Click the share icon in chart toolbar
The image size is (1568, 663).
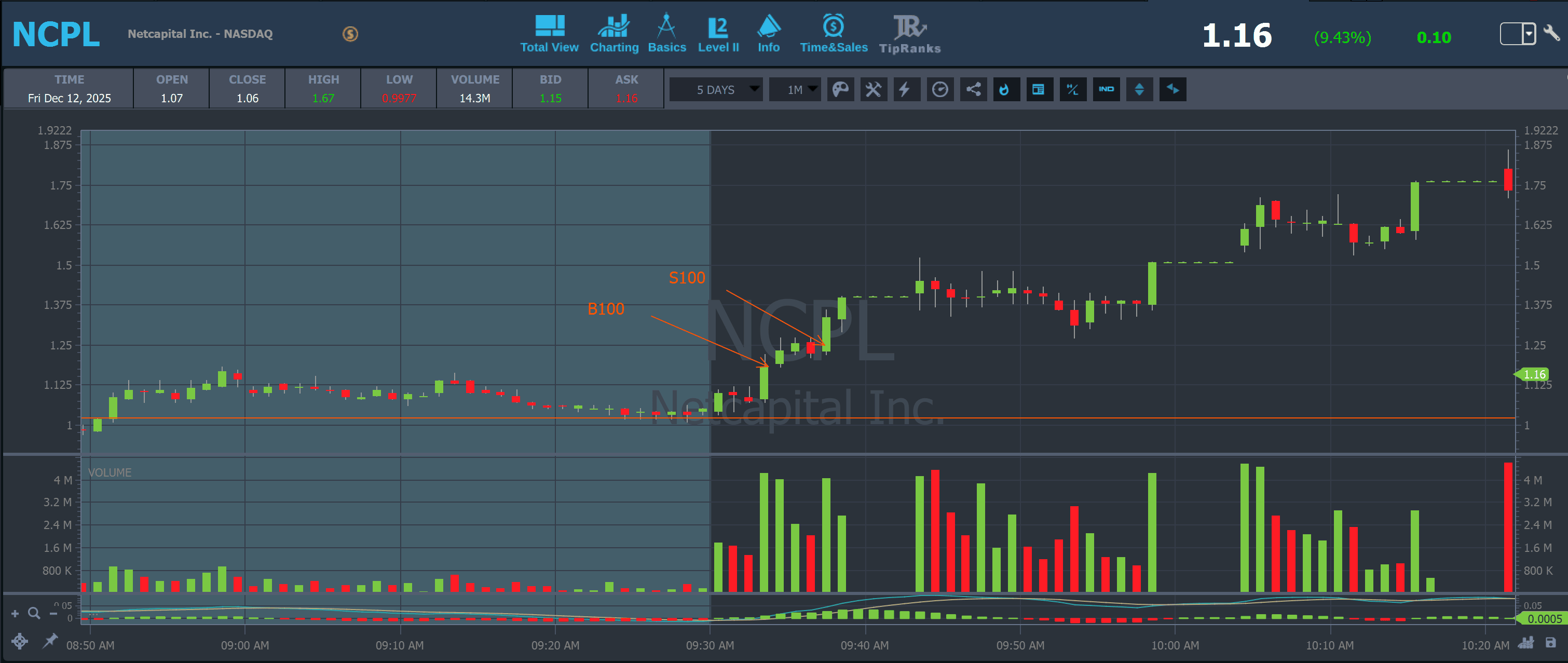973,89
